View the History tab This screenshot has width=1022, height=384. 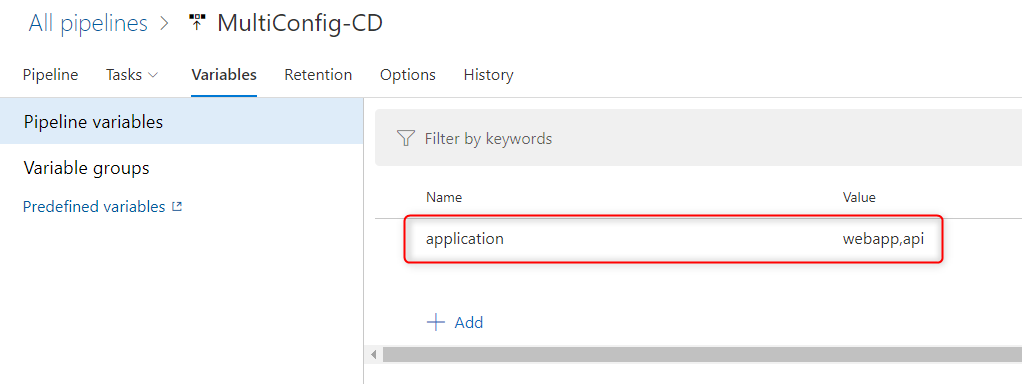488,75
